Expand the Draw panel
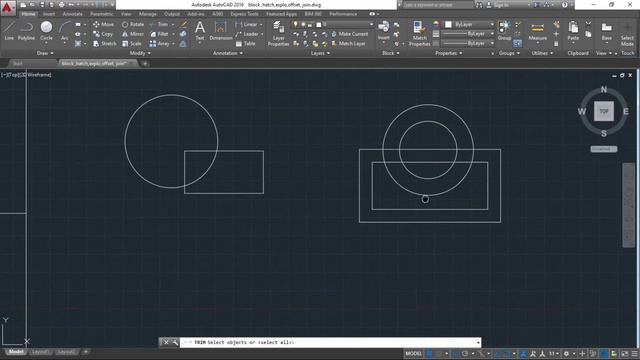Image resolution: width=640 pixels, height=360 pixels. 45,53
